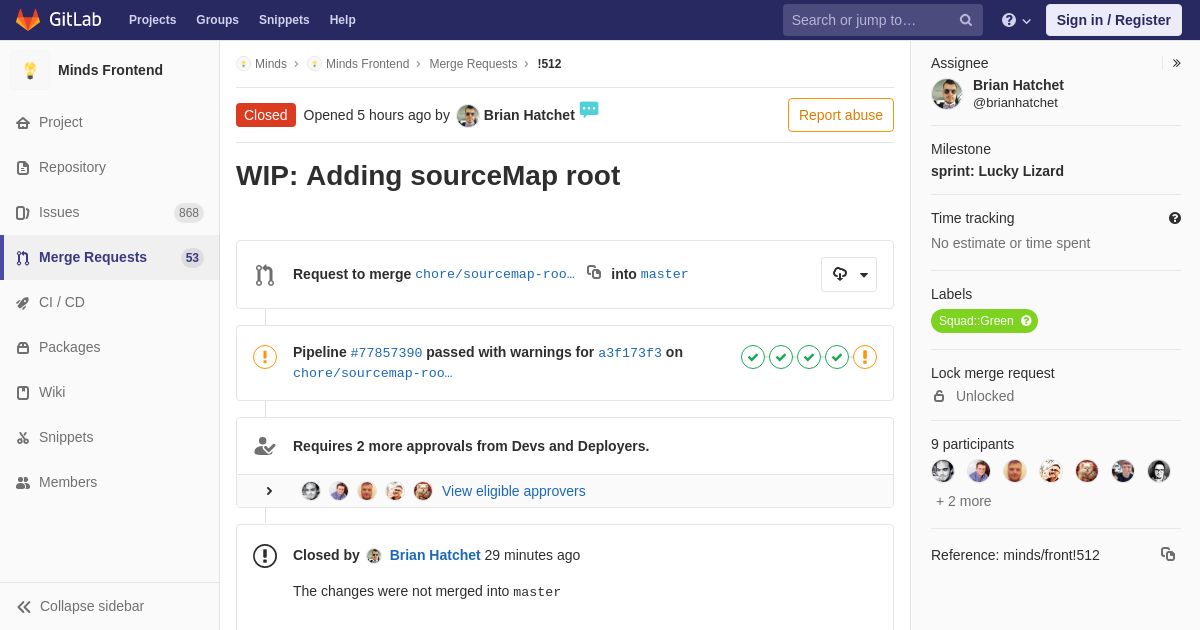Viewport: 1200px width, 630px height.
Task: Expand the eligible approvers chevron
Action: click(269, 491)
